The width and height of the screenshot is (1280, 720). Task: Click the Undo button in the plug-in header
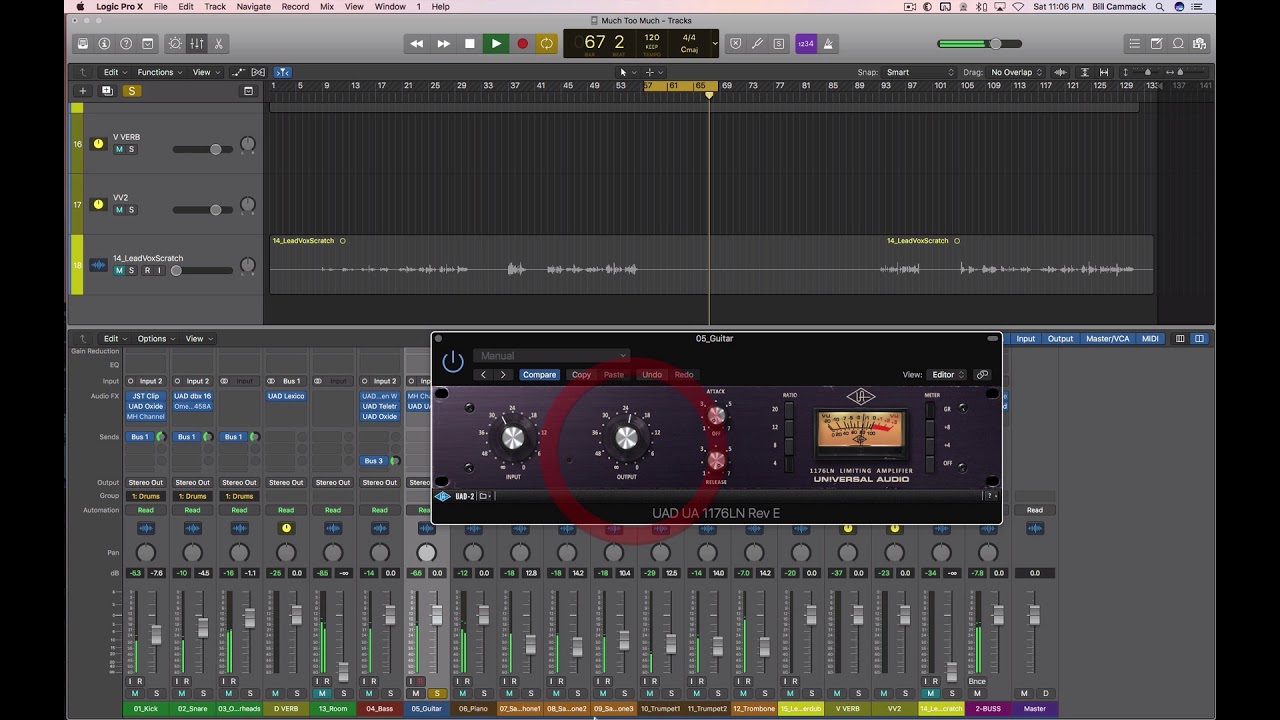(652, 375)
